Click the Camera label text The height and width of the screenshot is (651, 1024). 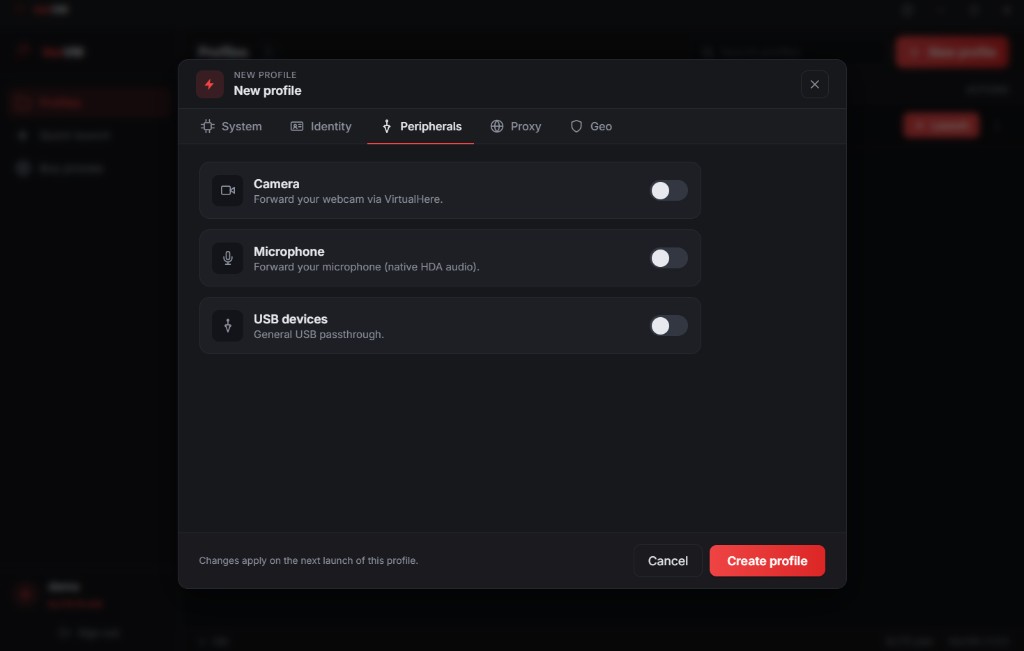(276, 184)
